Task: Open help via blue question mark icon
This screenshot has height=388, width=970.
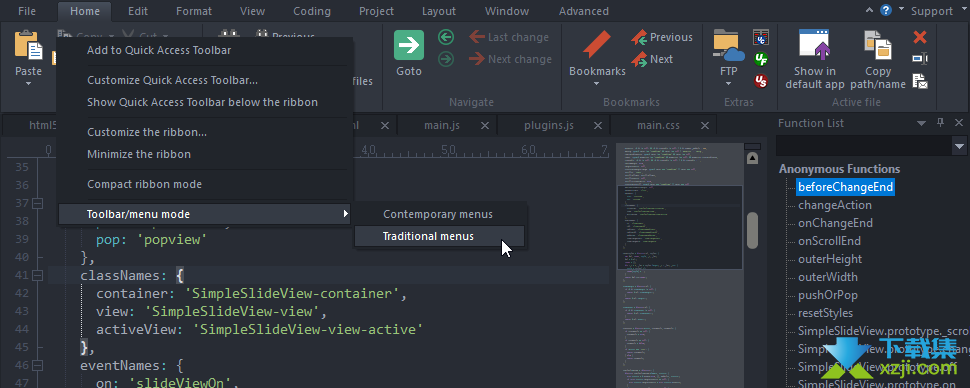Action: (886, 11)
